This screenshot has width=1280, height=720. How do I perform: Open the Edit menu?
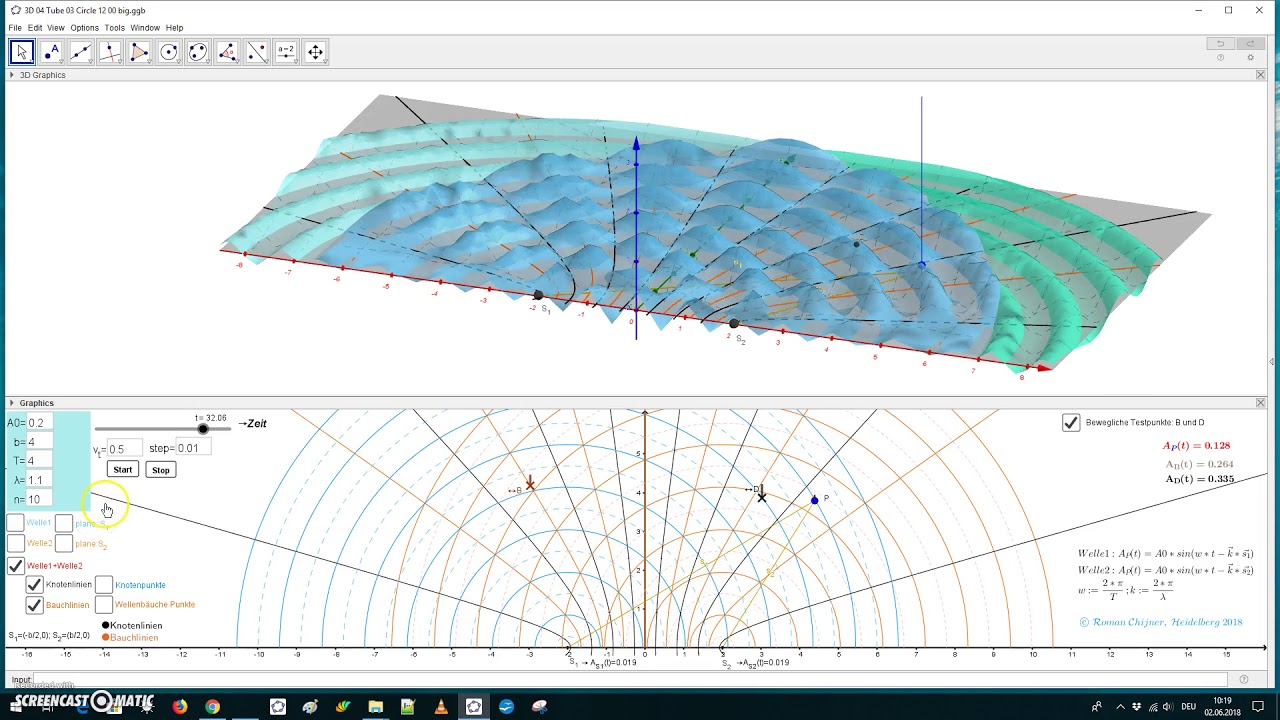pos(35,28)
